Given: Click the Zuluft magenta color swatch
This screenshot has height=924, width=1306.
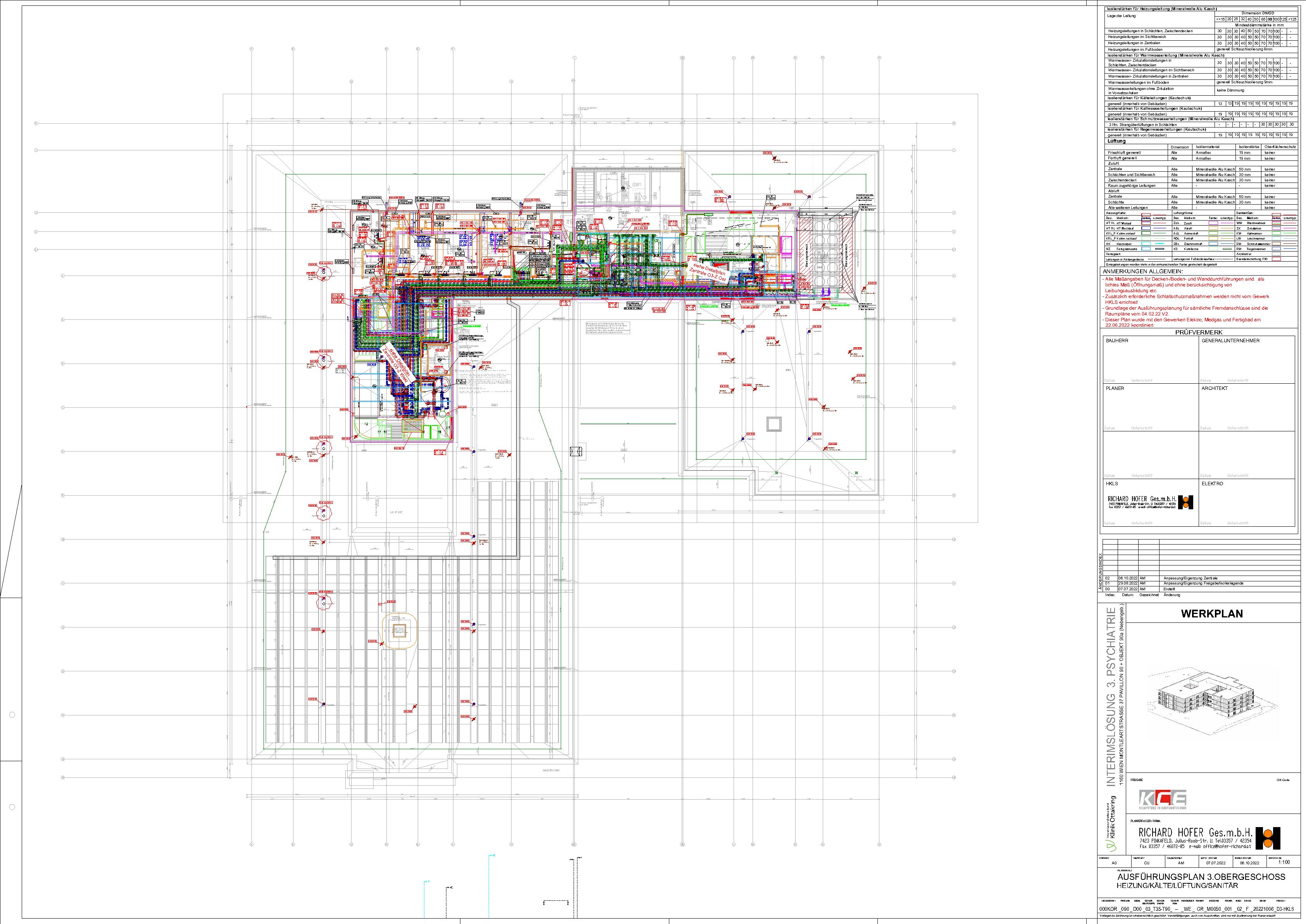Looking at the screenshot, I should click(1213, 223).
